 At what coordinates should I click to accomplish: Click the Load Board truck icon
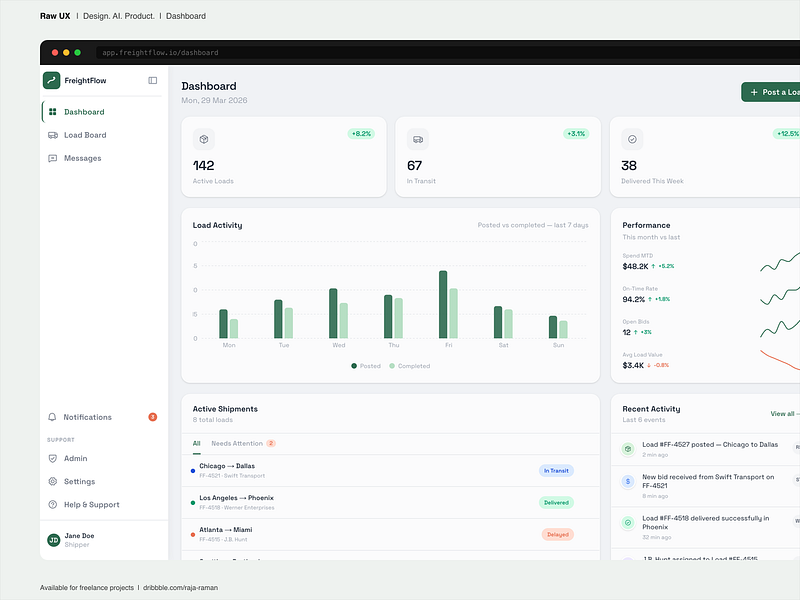[x=53, y=135]
